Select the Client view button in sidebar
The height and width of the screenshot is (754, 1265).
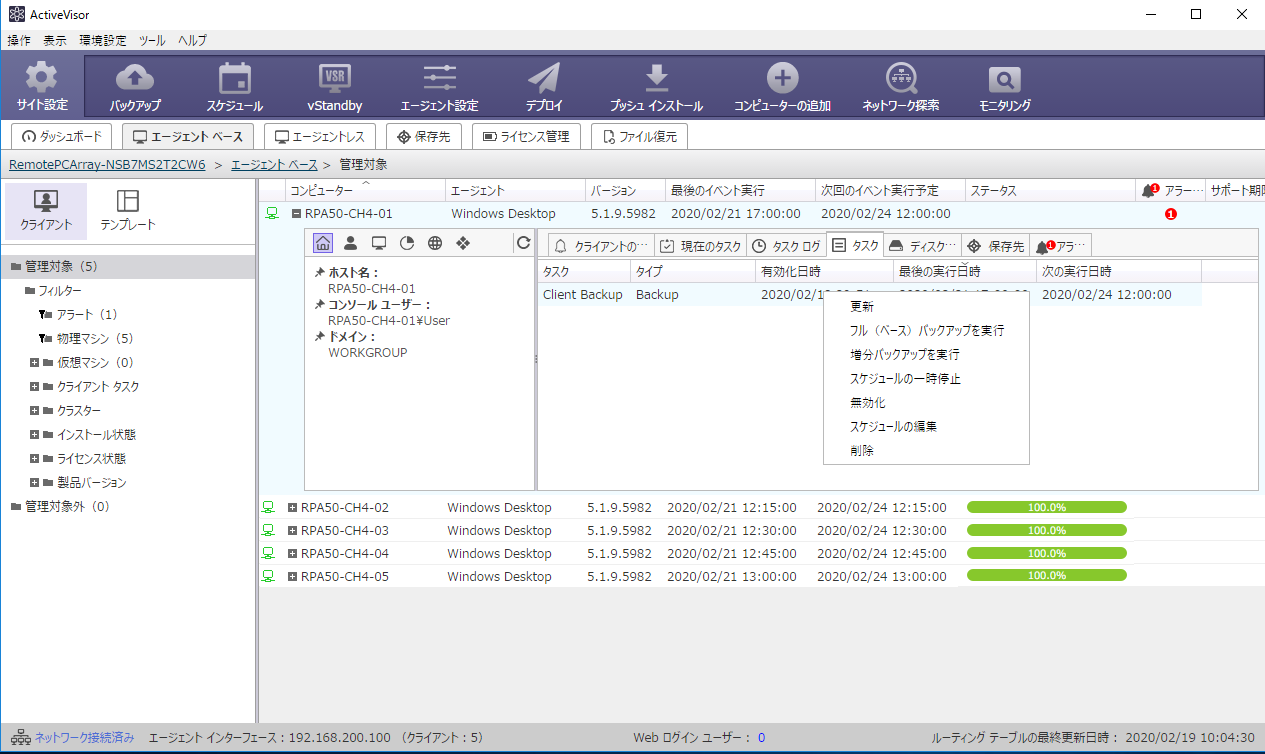point(46,210)
